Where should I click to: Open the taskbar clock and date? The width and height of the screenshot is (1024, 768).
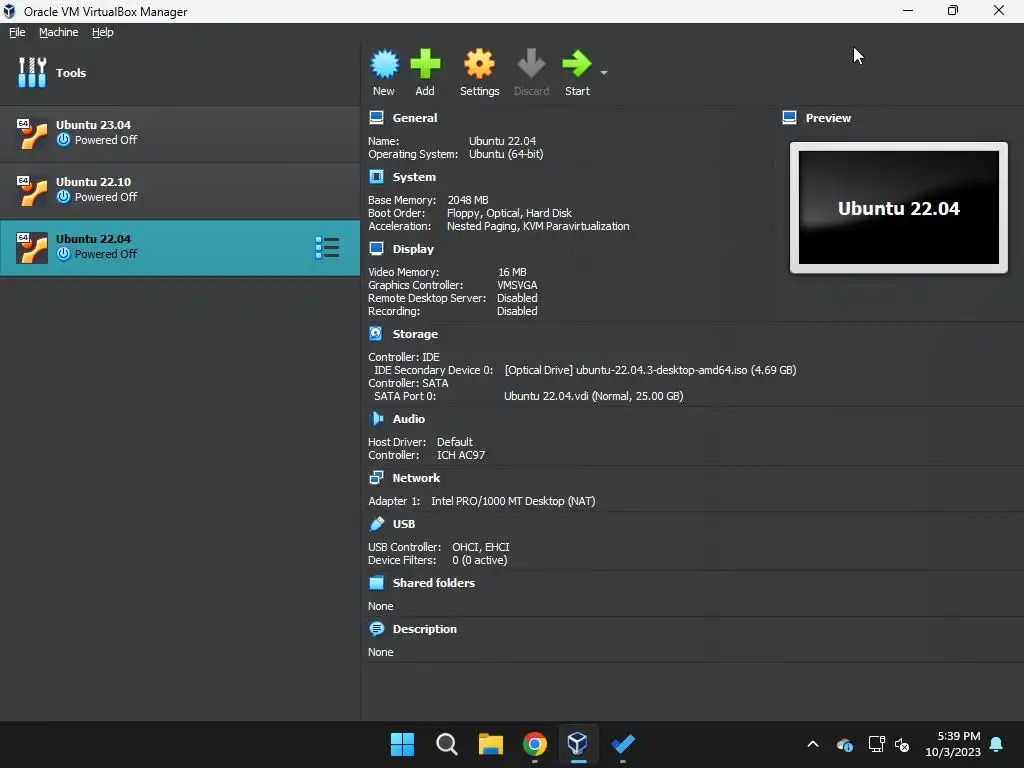pyautogui.click(x=953, y=744)
